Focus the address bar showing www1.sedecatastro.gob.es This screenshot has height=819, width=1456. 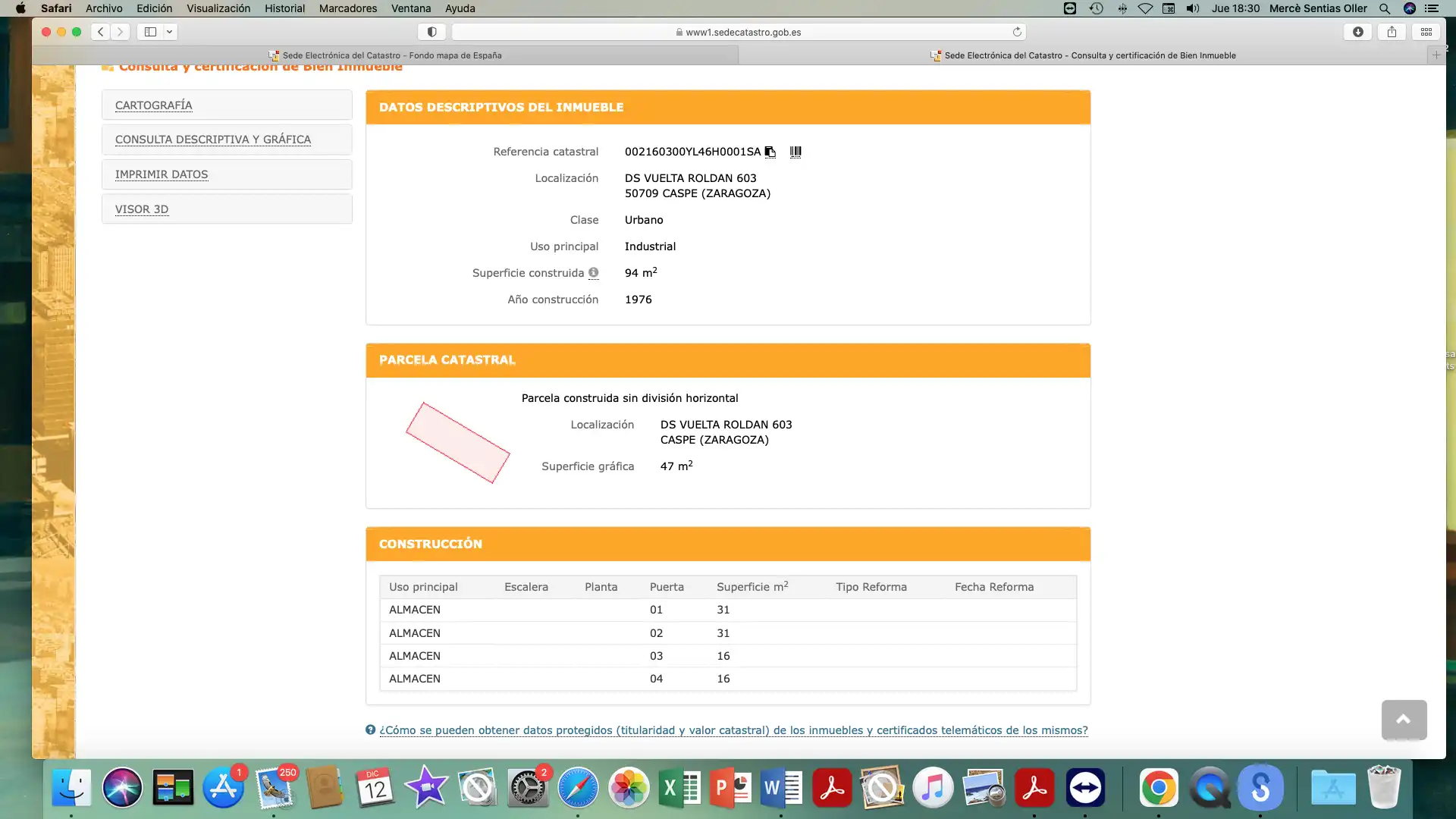739,32
